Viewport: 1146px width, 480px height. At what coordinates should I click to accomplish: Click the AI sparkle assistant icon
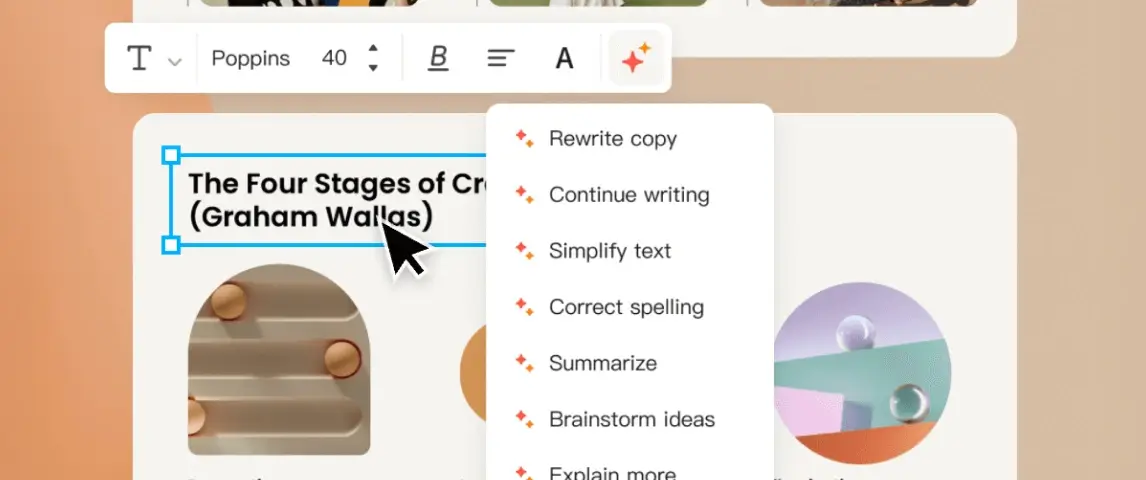tap(636, 59)
